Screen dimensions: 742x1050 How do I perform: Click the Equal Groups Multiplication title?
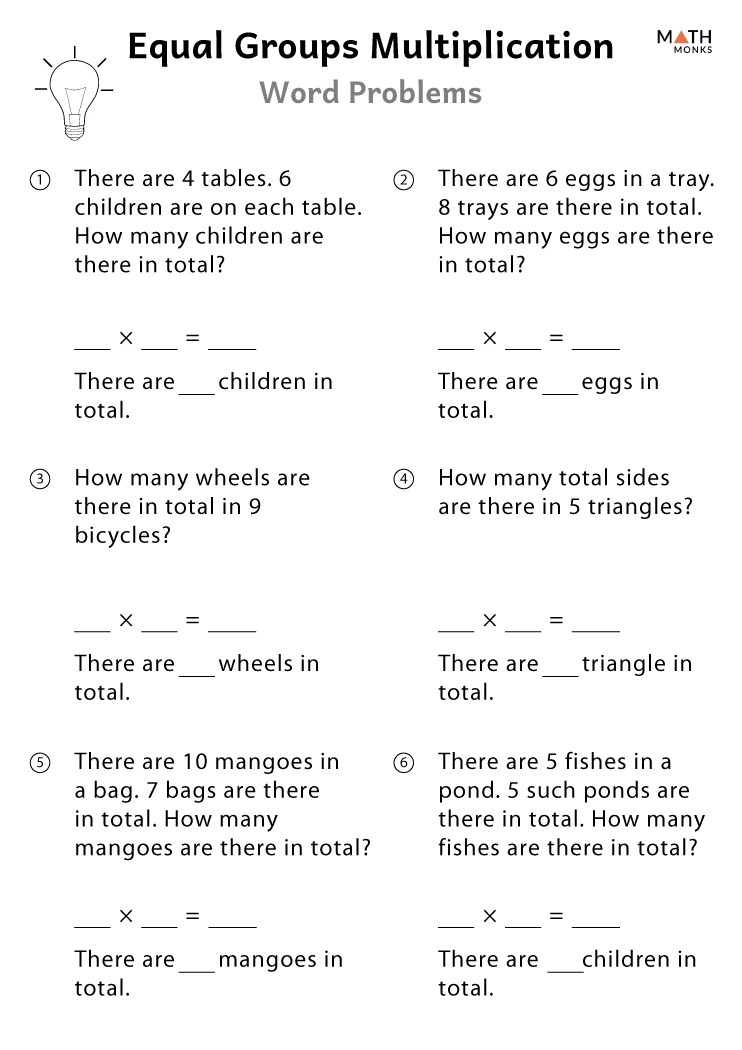pos(371,46)
